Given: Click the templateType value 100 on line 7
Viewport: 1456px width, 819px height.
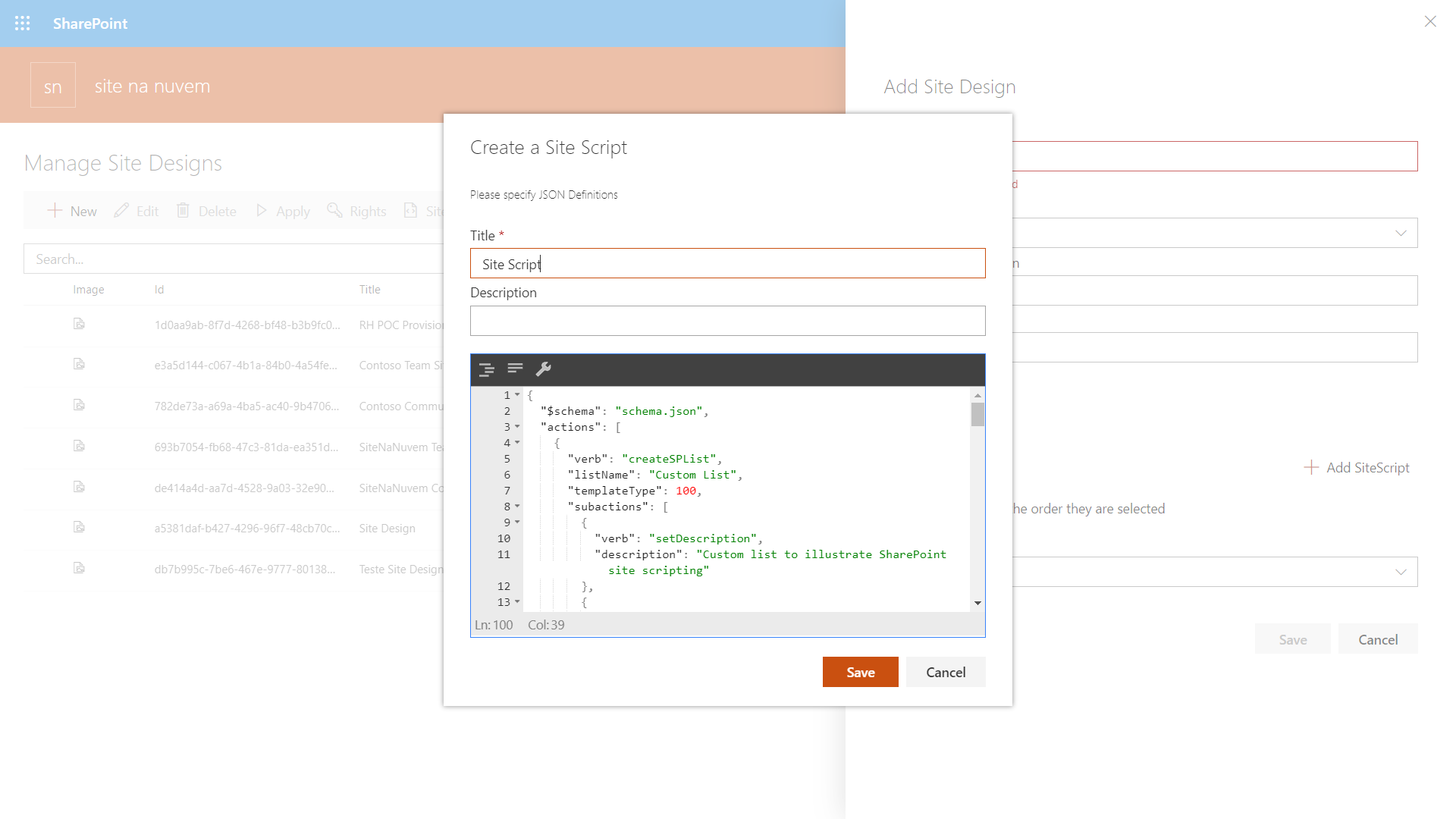Looking at the screenshot, I should pos(686,491).
